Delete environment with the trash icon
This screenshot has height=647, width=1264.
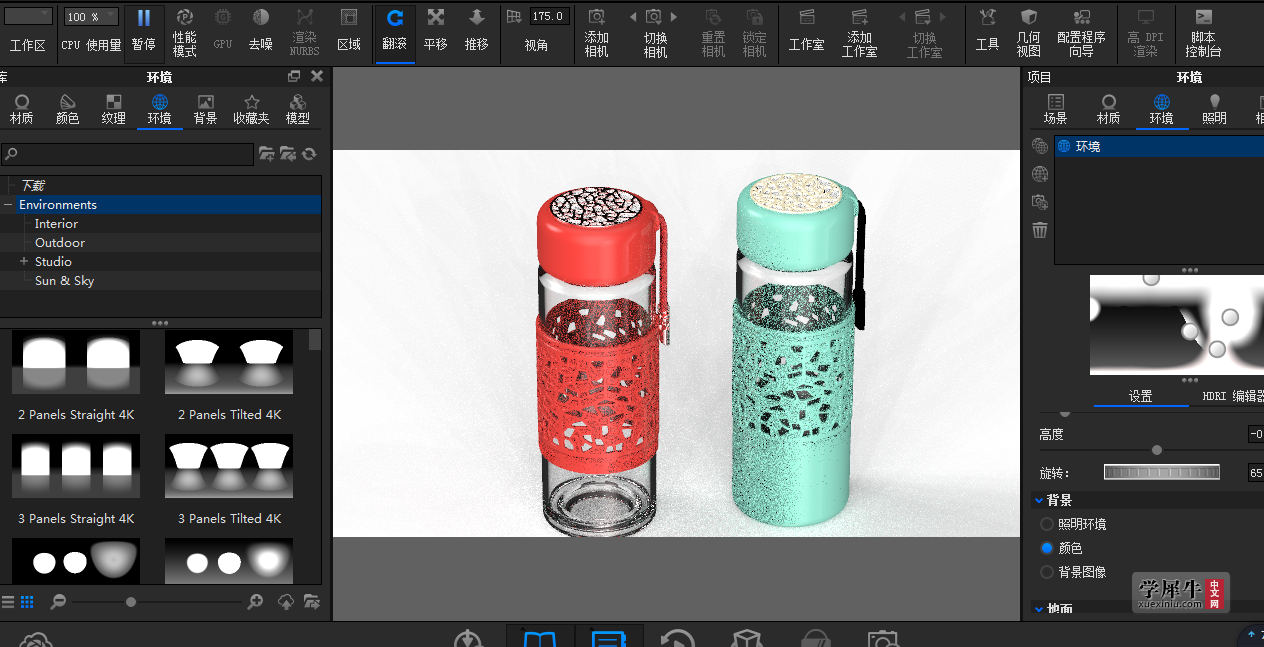[1040, 230]
